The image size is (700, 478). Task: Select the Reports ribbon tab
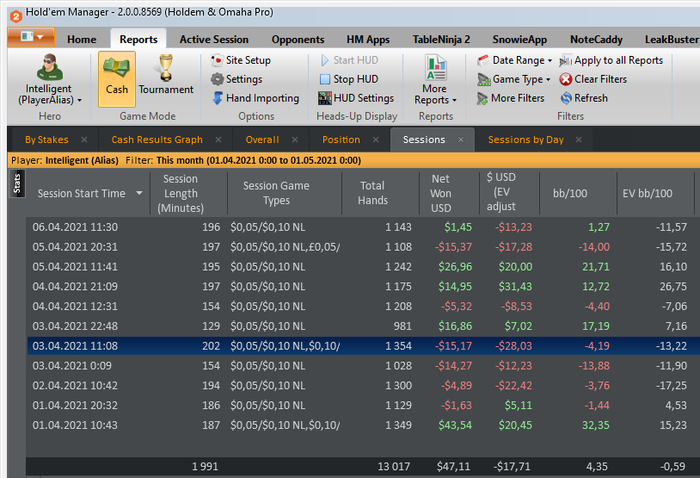pyautogui.click(x=138, y=39)
